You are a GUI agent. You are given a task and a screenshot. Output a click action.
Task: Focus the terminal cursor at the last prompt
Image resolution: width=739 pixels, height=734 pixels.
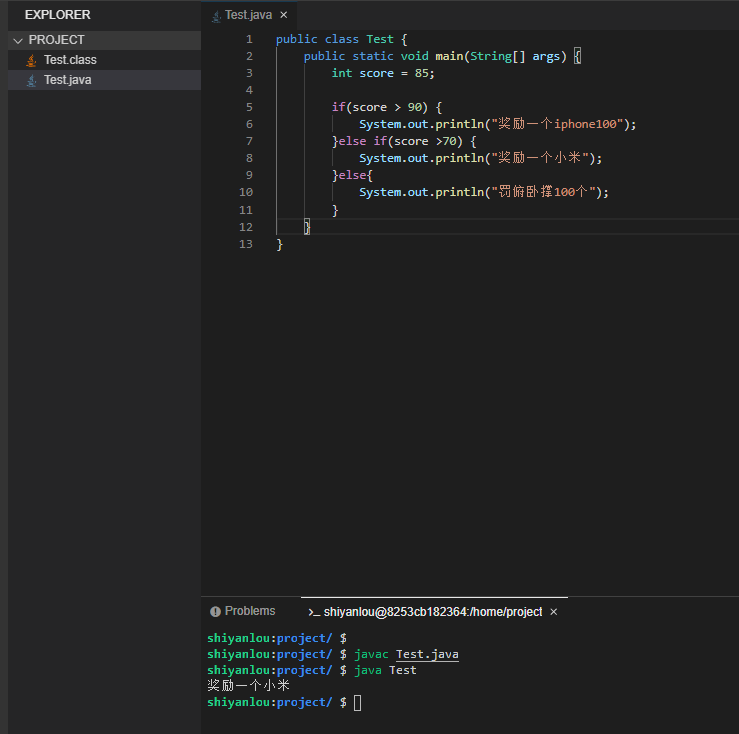[358, 702]
